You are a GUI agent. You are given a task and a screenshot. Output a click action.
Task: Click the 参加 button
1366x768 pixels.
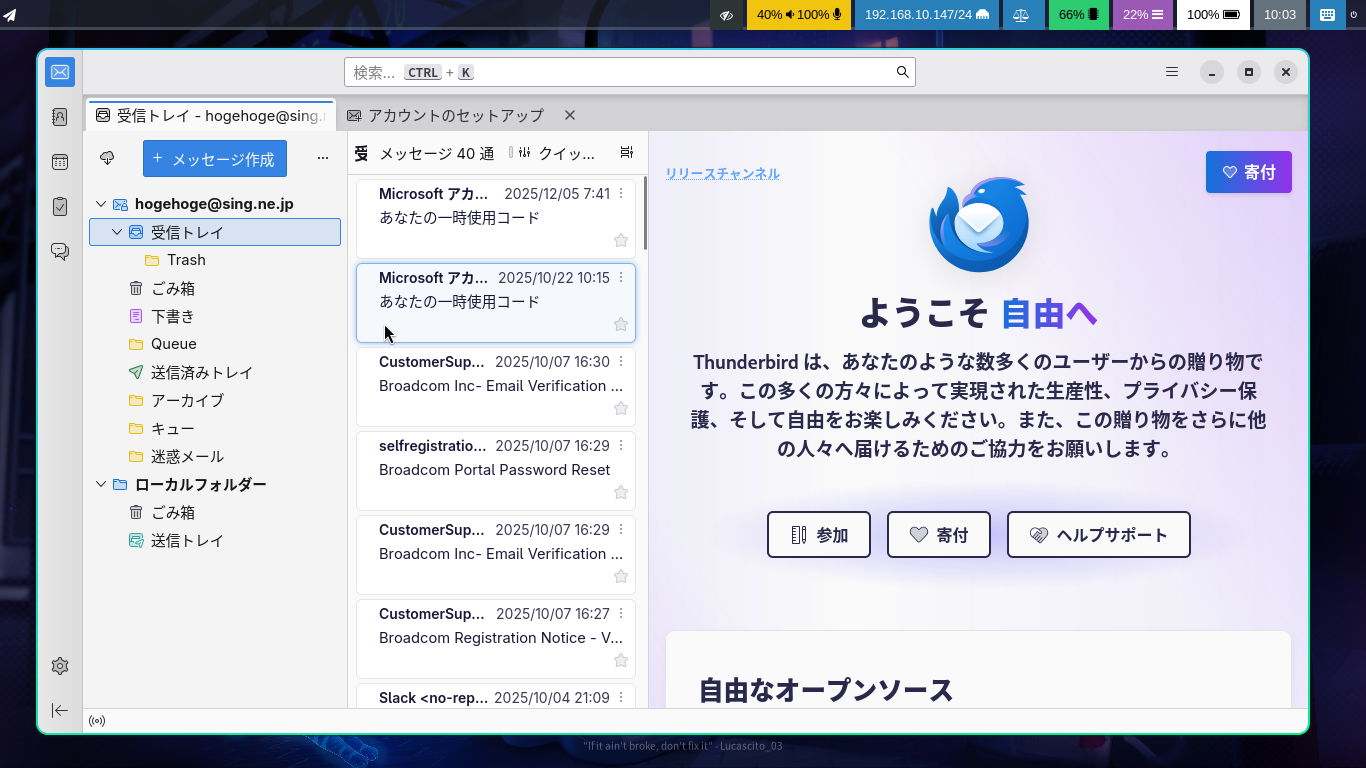[x=819, y=535]
